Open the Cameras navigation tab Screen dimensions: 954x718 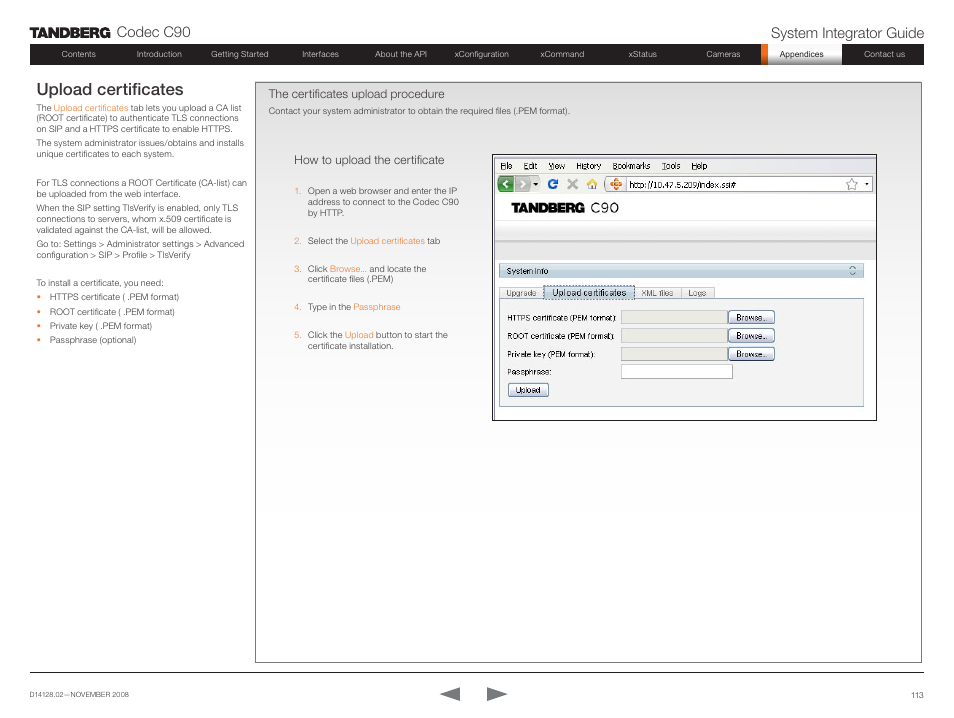point(723,54)
